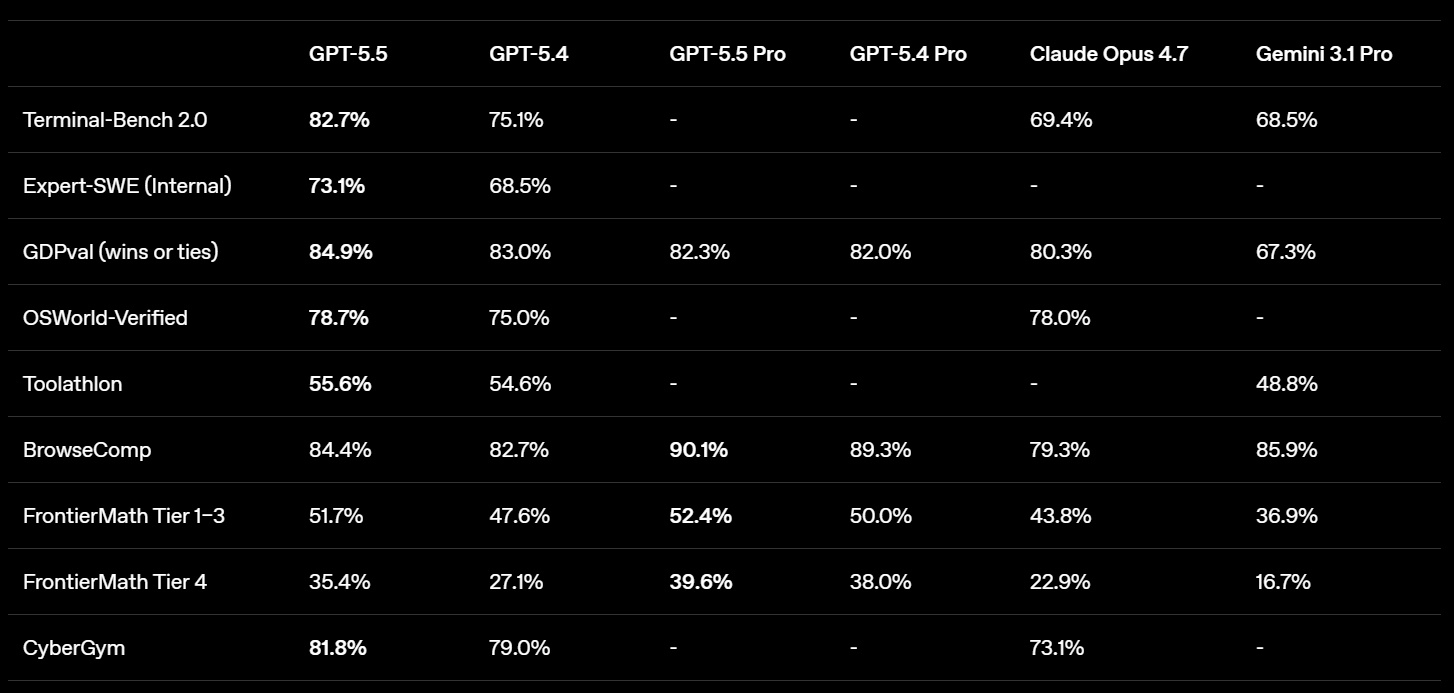Select the GDPval (wins or ties) row label
The height and width of the screenshot is (693, 1454).
[120, 252]
